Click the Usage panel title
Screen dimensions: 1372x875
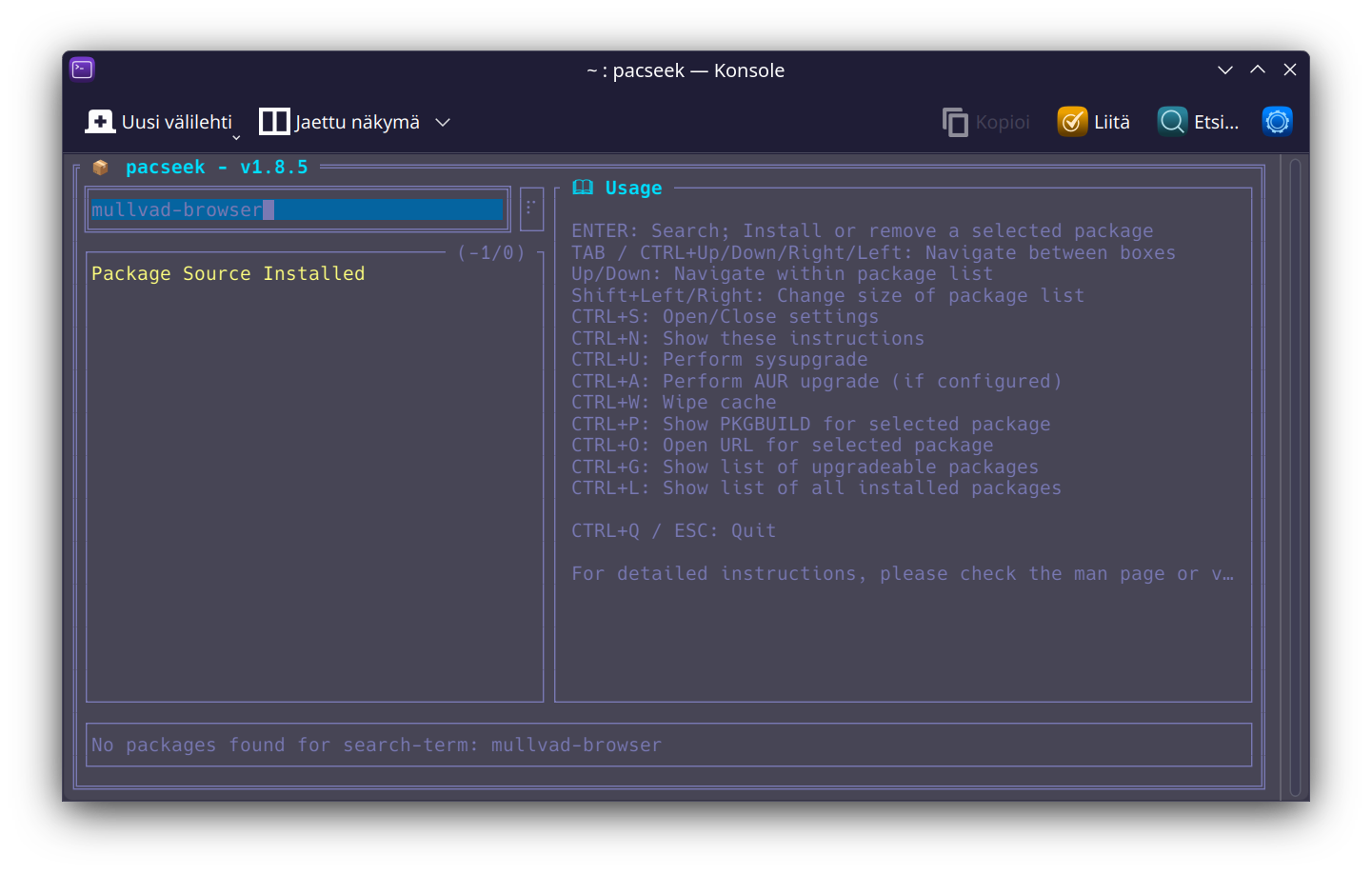coord(633,188)
